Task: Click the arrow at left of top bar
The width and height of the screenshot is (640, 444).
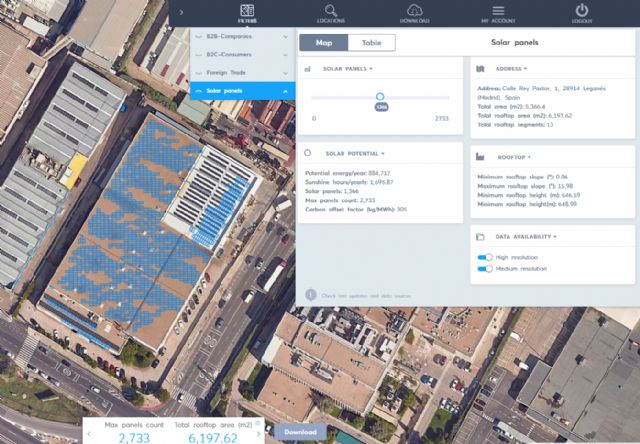Action: (x=181, y=13)
